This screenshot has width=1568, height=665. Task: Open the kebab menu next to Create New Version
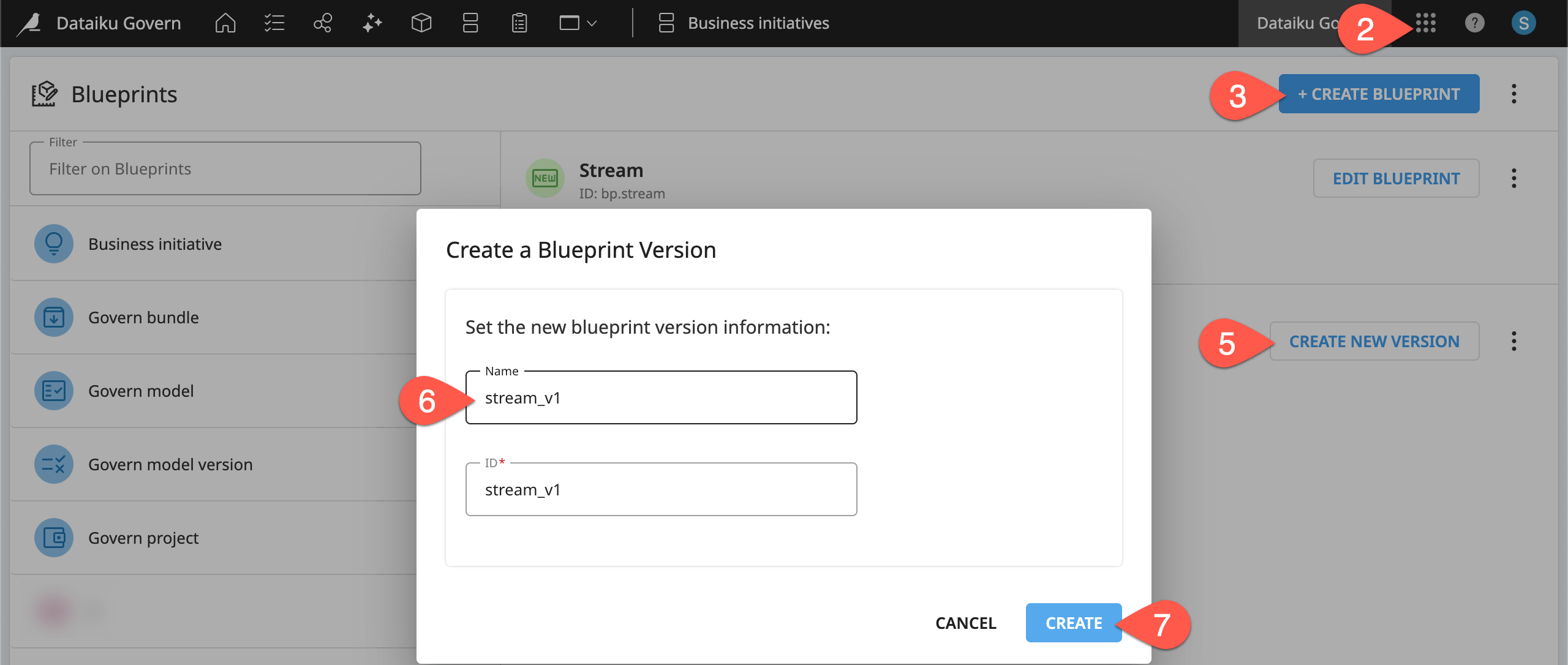click(1515, 341)
